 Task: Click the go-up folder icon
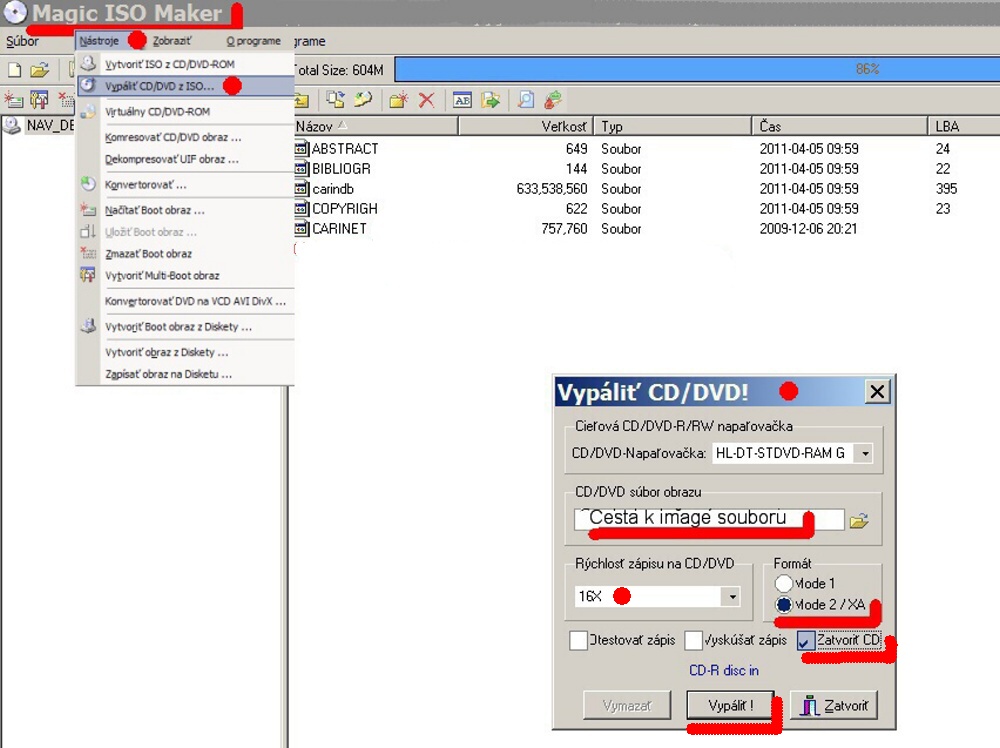point(300,100)
